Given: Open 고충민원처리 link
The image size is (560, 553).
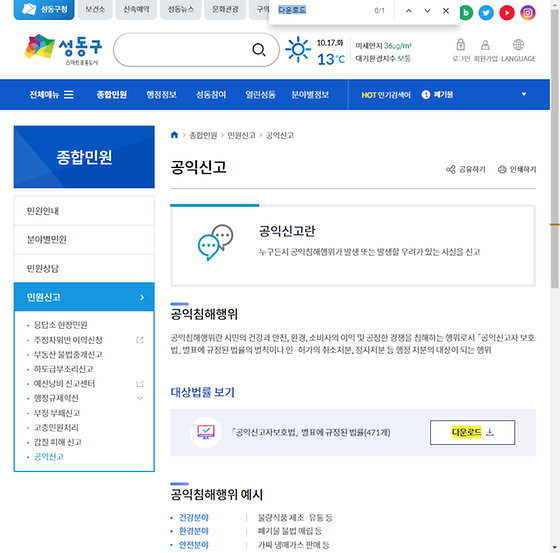Looking at the screenshot, I should coord(56,428).
